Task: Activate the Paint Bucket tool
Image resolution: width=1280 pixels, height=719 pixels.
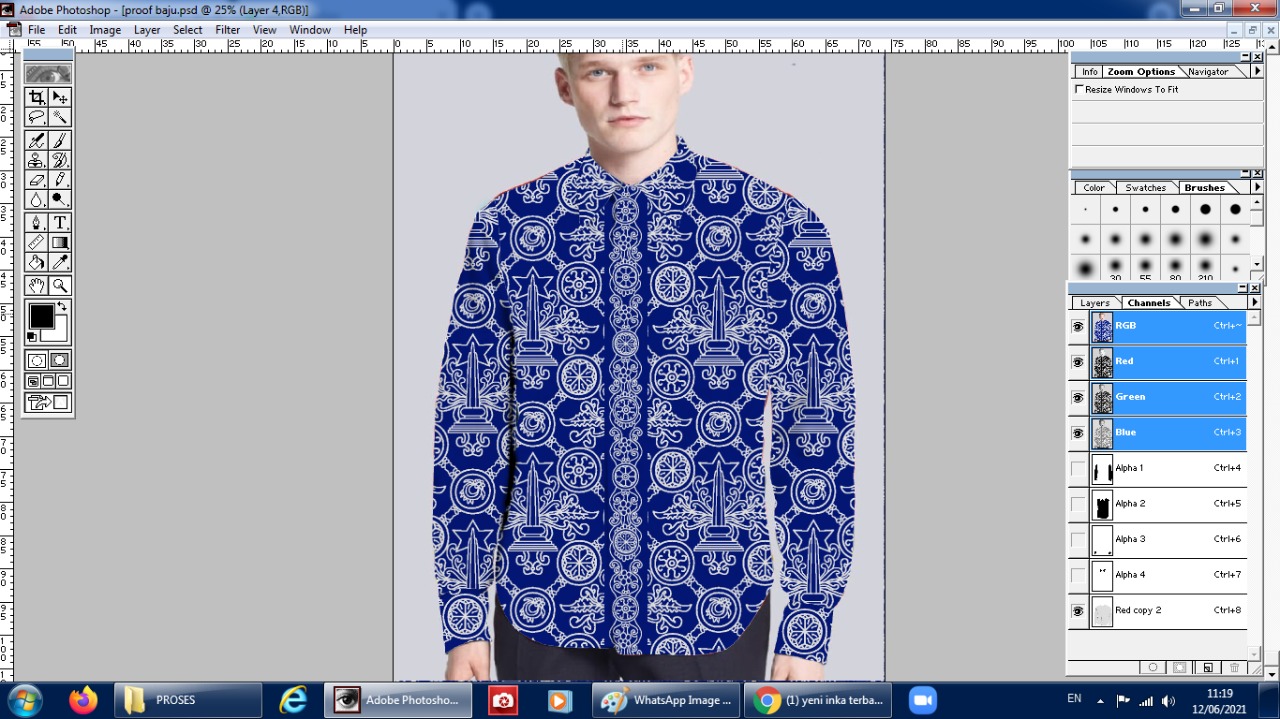Action: [37, 263]
